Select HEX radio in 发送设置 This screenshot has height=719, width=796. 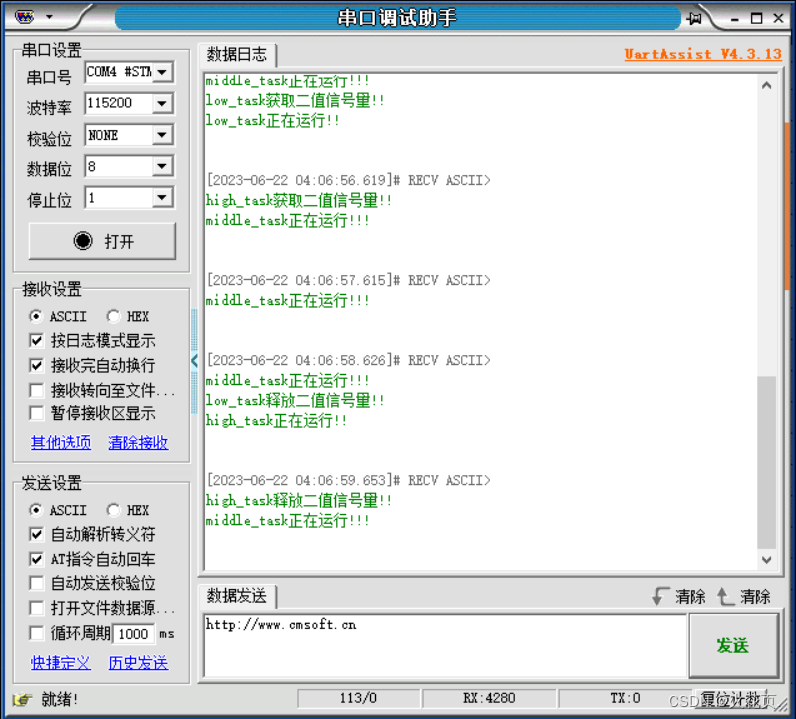(x=113, y=510)
